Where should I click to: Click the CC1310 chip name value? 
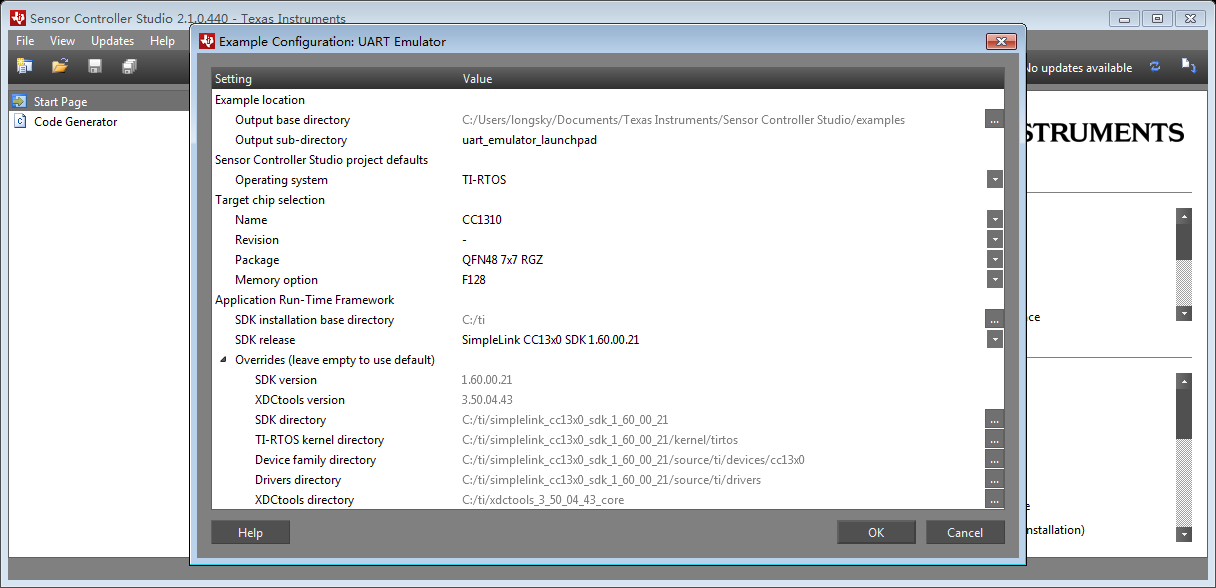coord(481,220)
